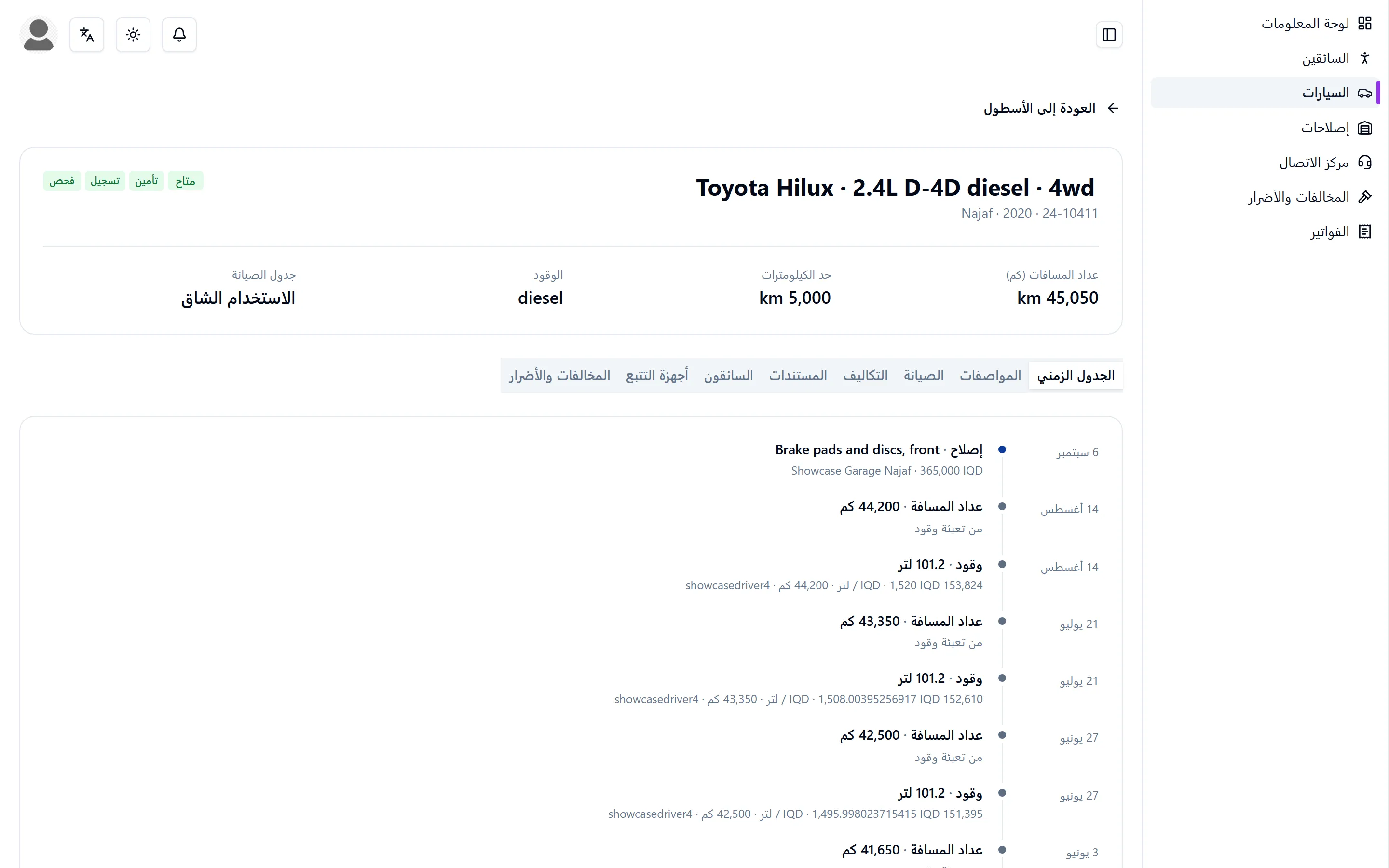
Task: Switch to the الصيانة tab
Action: 924,376
